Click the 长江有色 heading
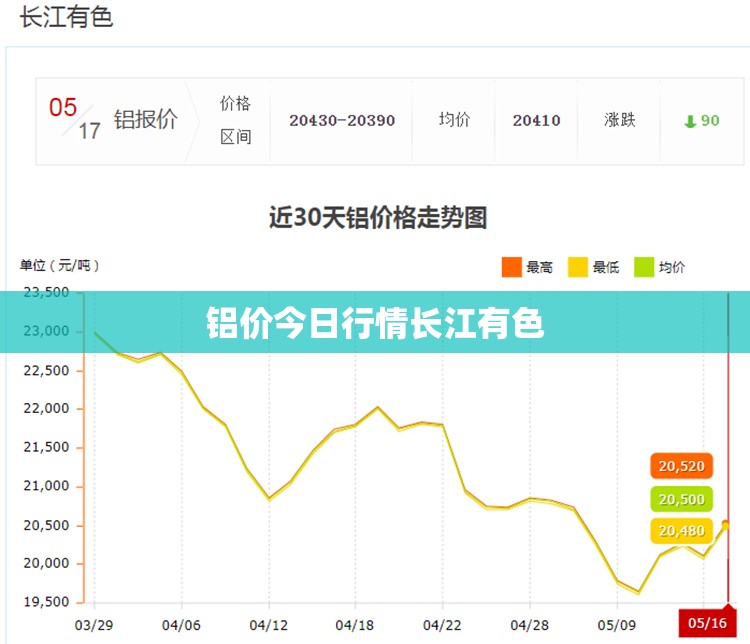 [66, 17]
